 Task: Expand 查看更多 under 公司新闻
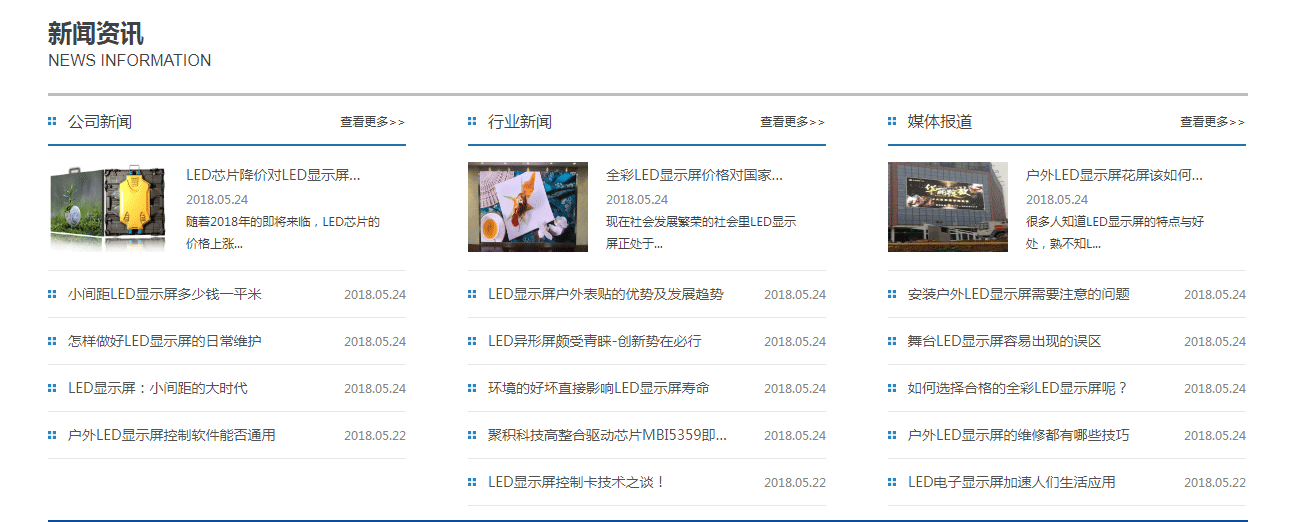point(372,122)
